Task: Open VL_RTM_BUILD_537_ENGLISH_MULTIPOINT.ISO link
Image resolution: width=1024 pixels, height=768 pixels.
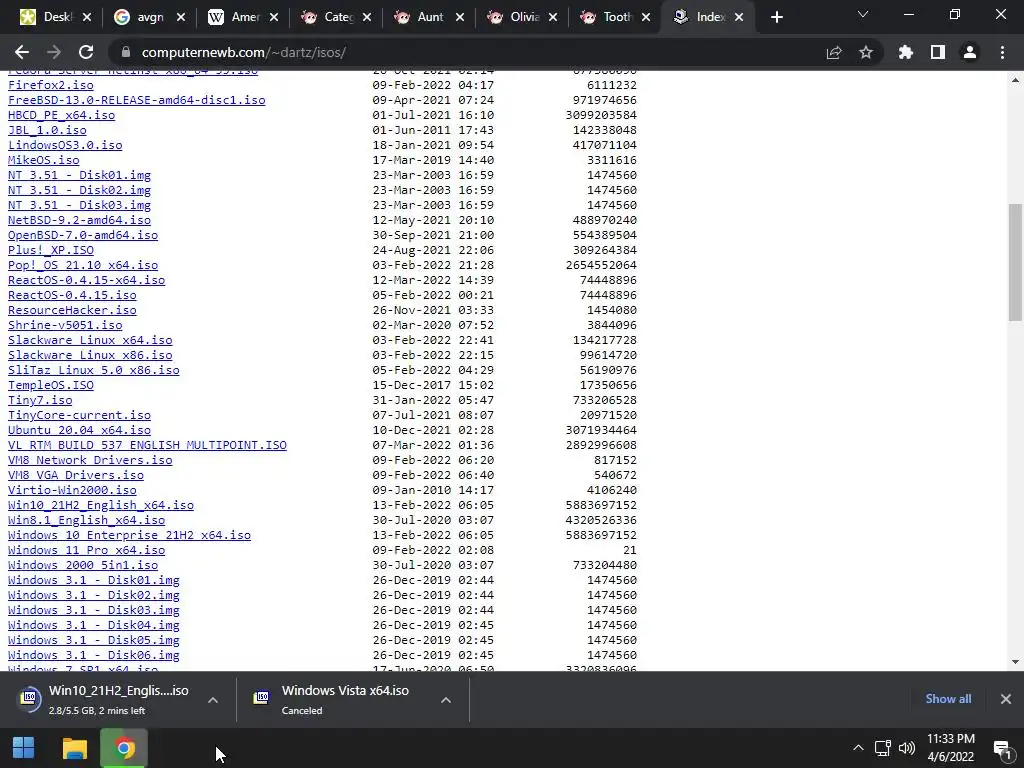Action: pos(147,445)
